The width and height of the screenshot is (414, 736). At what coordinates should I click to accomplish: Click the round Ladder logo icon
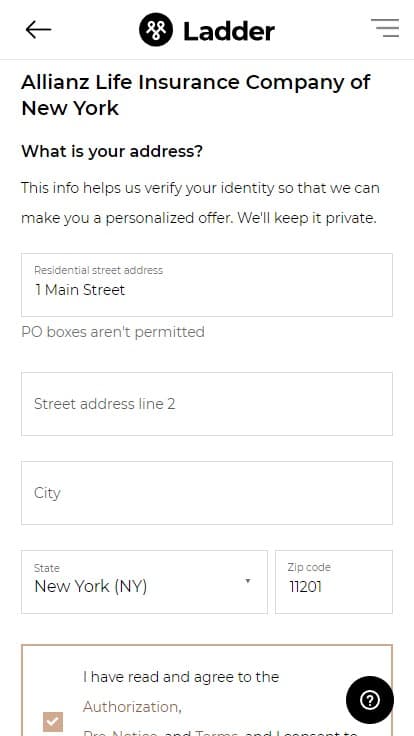coord(156,30)
